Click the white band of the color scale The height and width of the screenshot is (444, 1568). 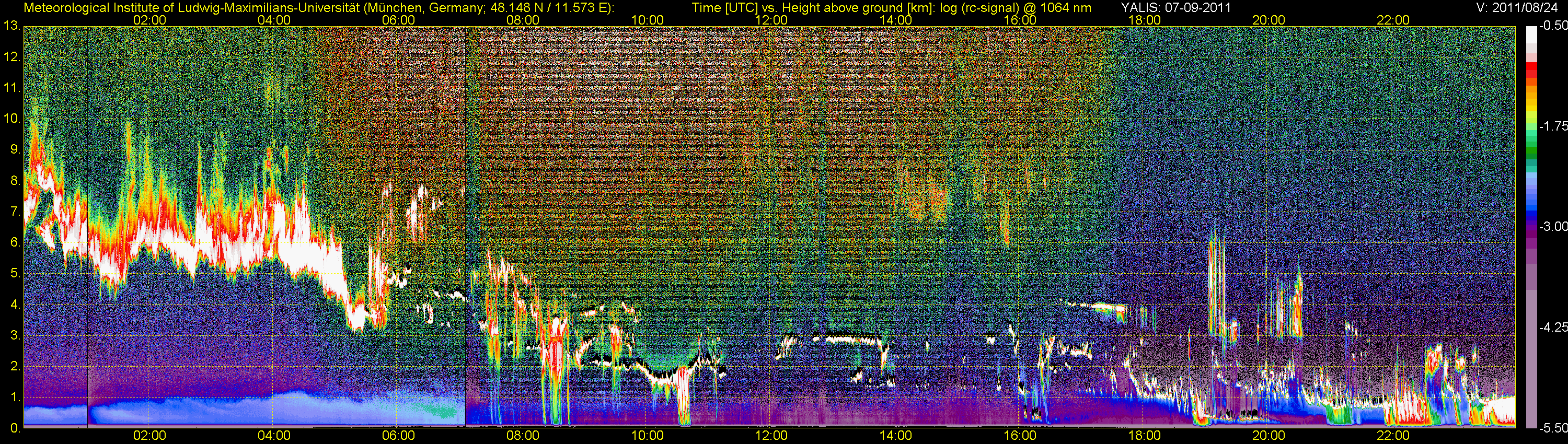[1531, 36]
